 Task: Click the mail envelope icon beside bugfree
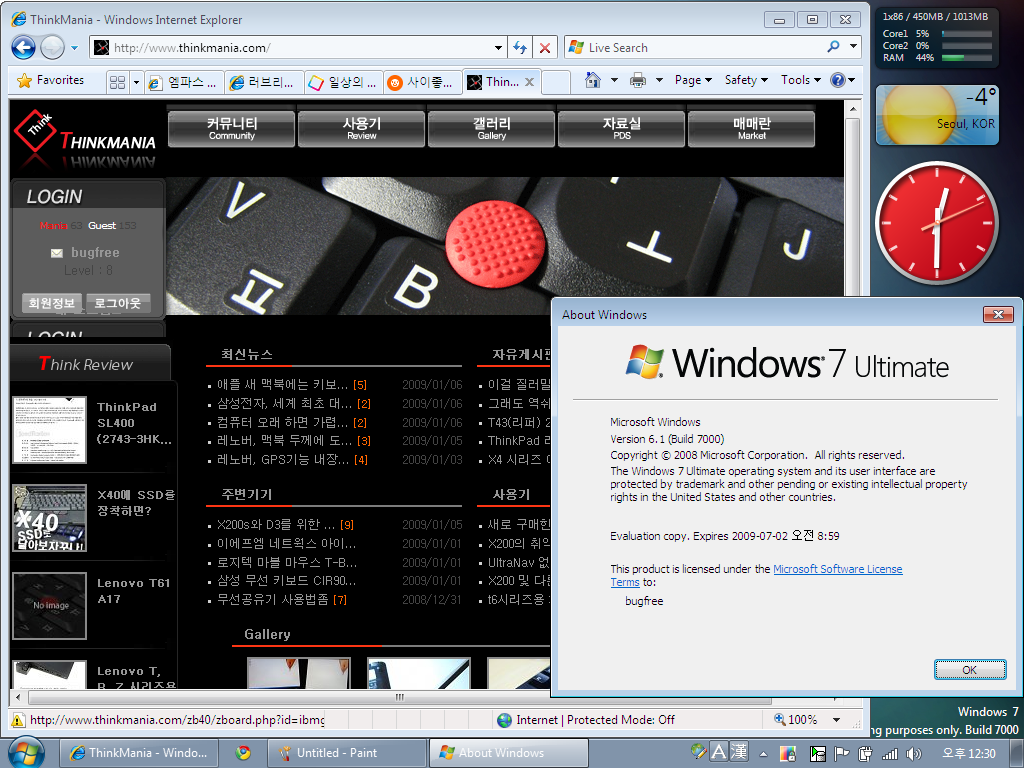click(57, 253)
